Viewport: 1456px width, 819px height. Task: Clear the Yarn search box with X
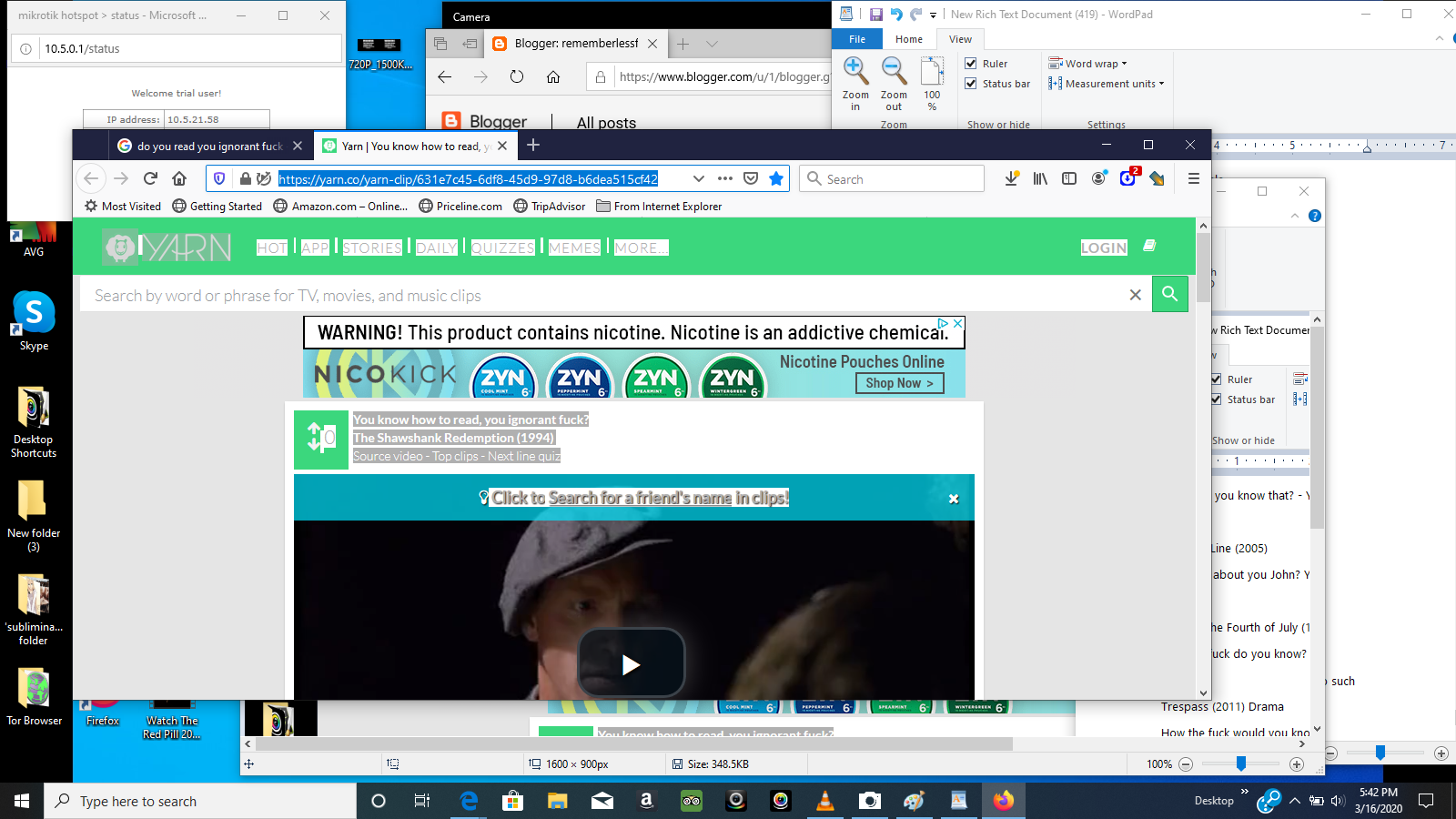[1135, 295]
